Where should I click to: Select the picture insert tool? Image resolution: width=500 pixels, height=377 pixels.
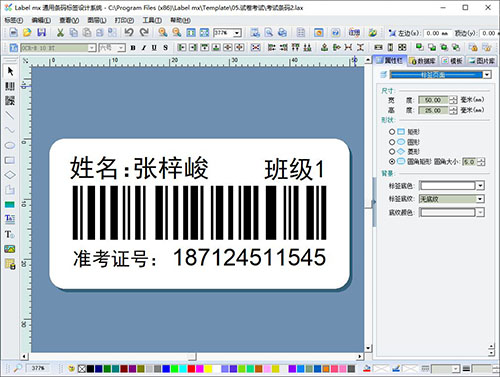tap(10, 249)
